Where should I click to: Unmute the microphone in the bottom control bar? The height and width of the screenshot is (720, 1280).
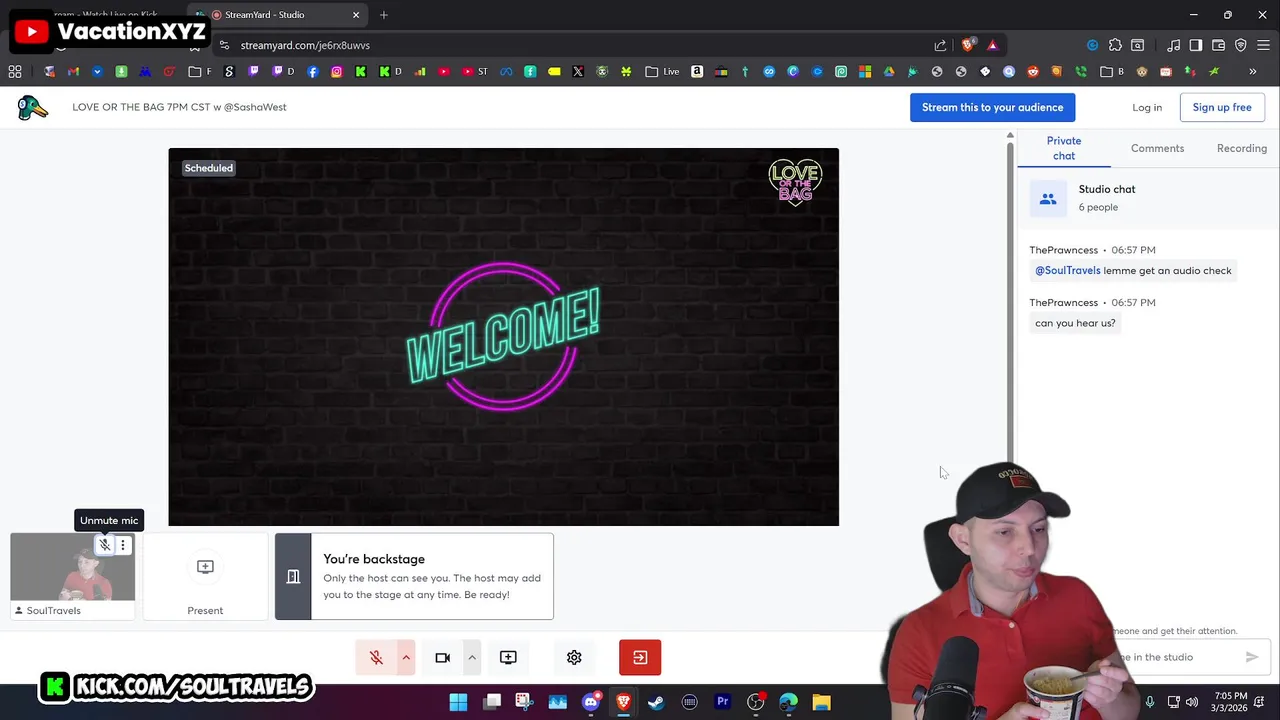376,657
